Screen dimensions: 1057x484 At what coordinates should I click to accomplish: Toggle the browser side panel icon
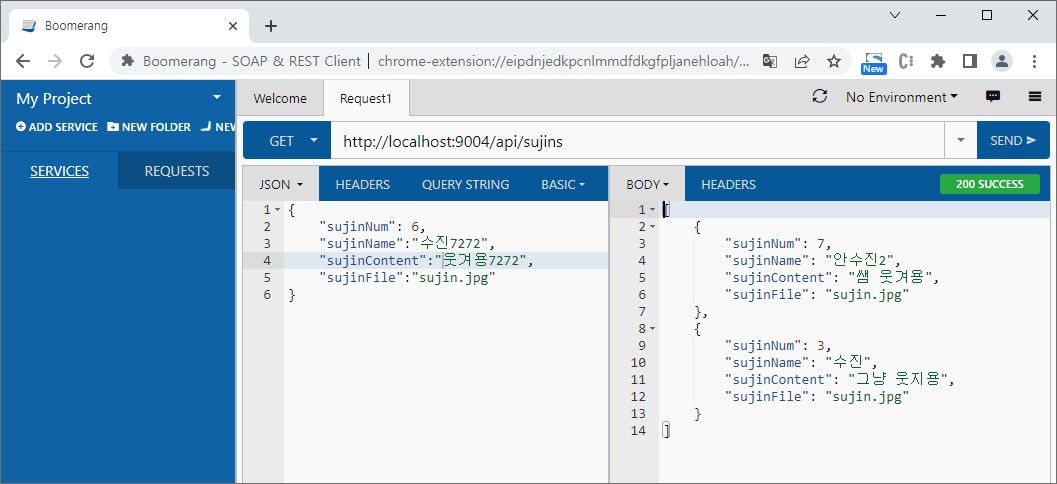tap(970, 61)
